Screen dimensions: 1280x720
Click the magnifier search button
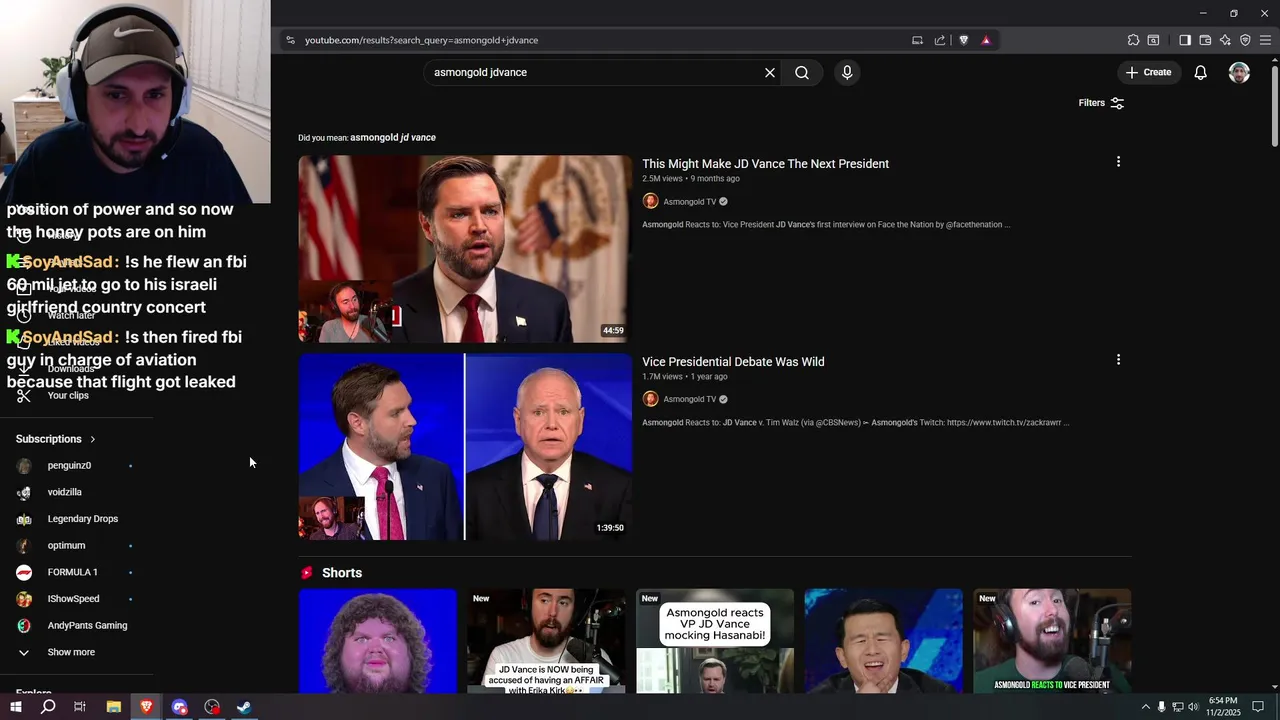click(802, 72)
